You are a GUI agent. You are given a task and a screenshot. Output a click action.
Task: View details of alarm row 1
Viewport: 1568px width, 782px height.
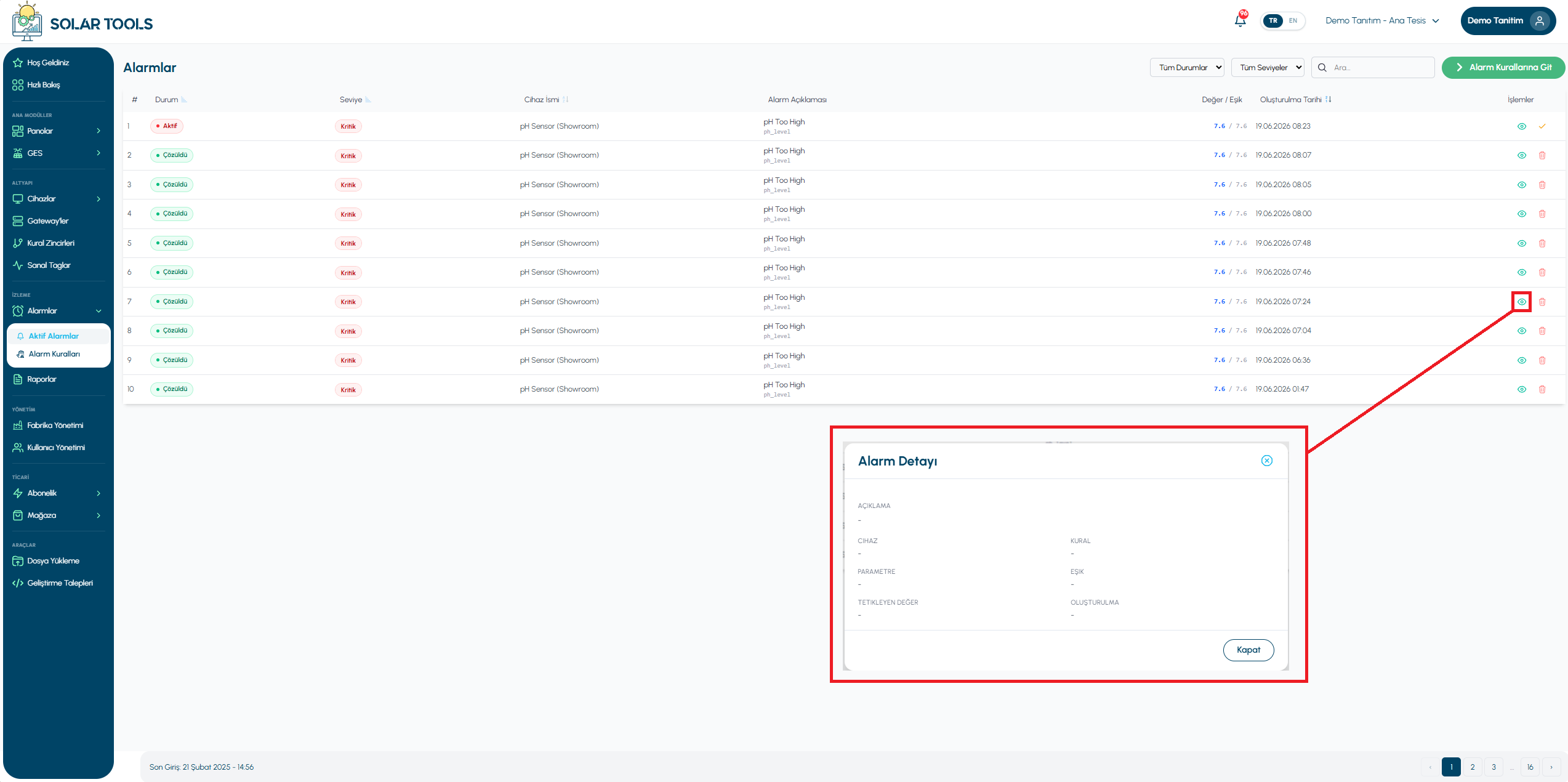[1522, 126]
